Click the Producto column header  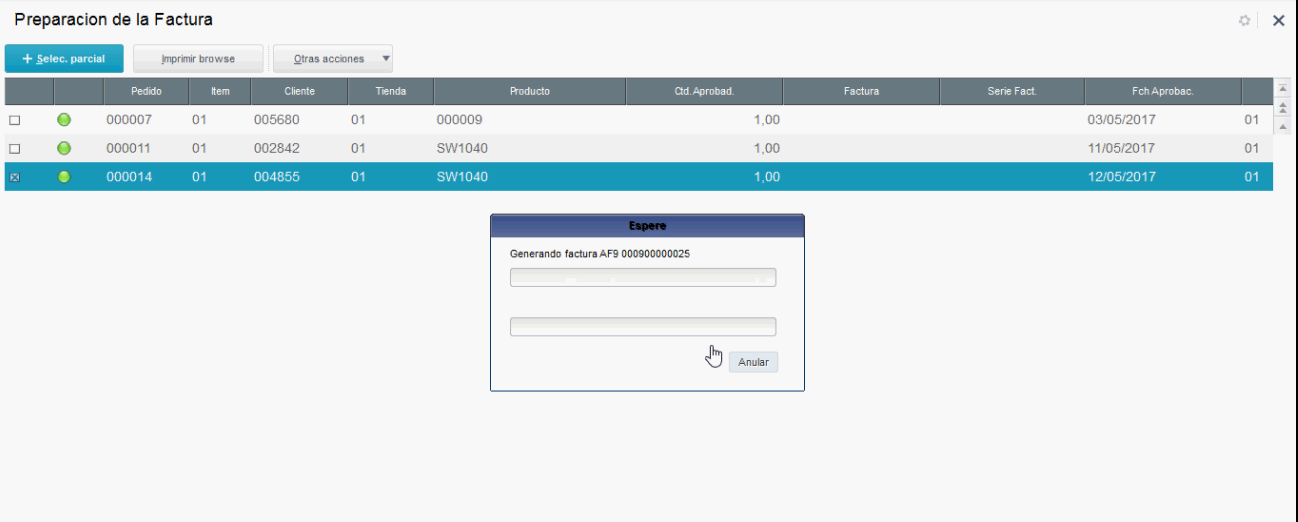coord(530,91)
